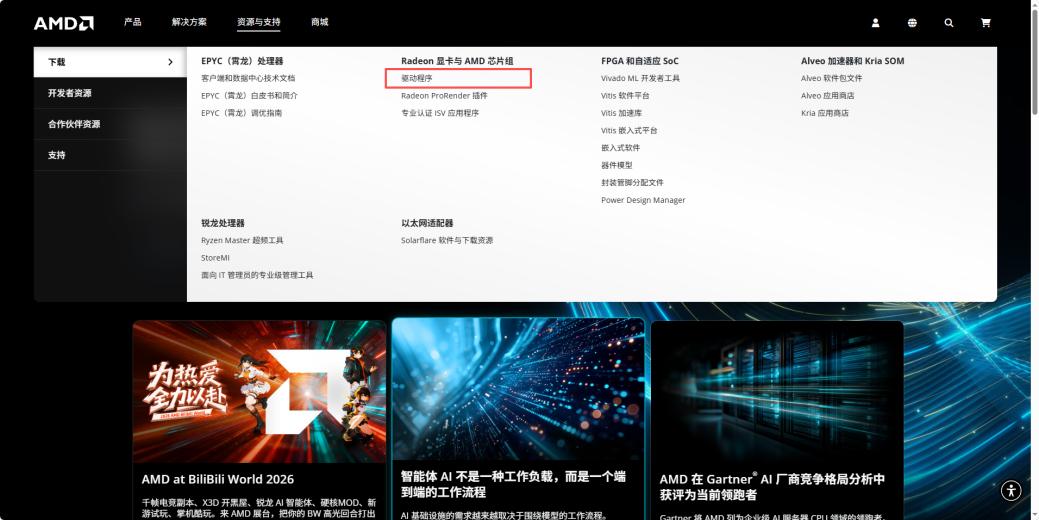
Task: Open 面向 IT 管理员的专业级管理工具 link
Action: coord(258,275)
